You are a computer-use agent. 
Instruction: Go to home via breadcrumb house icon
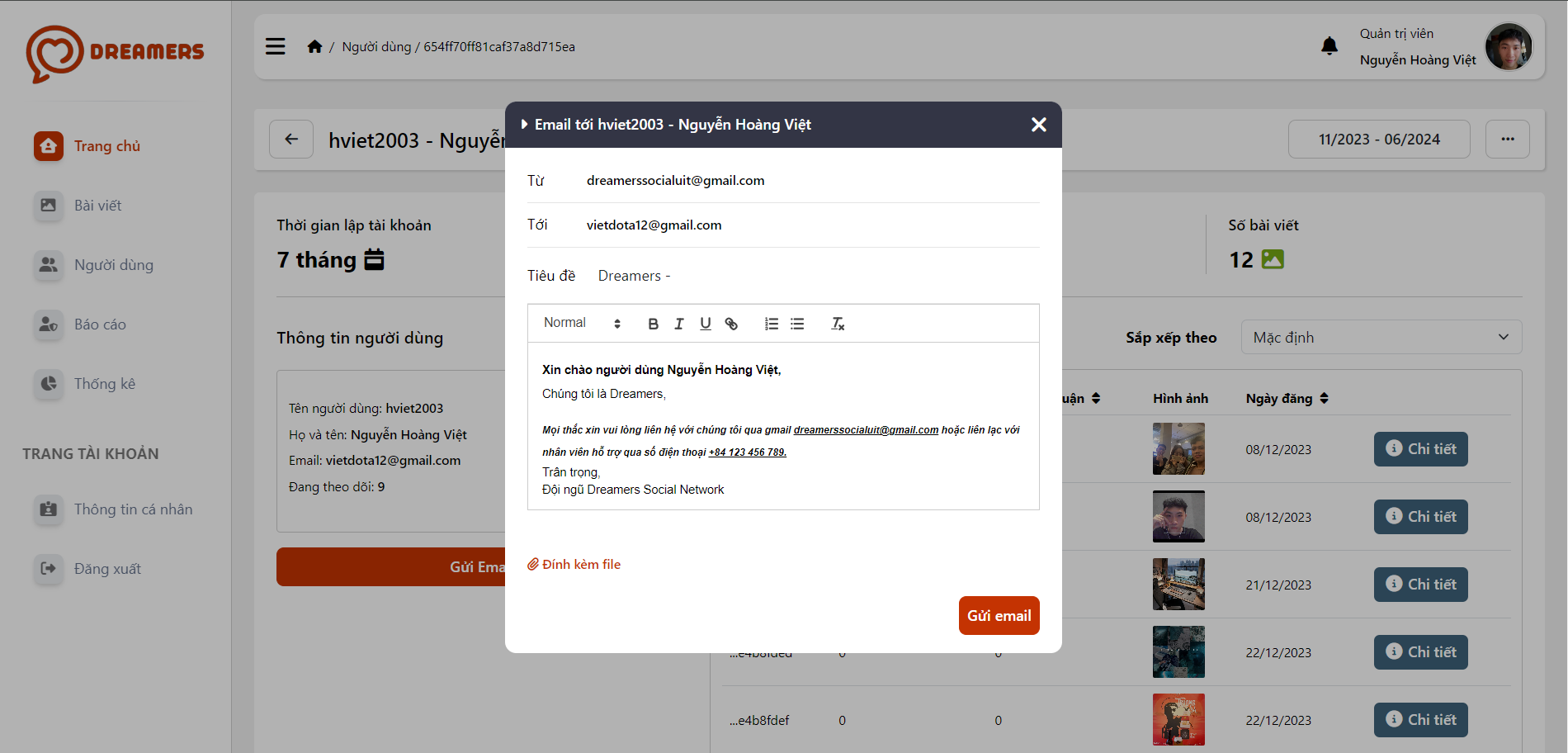click(x=314, y=46)
